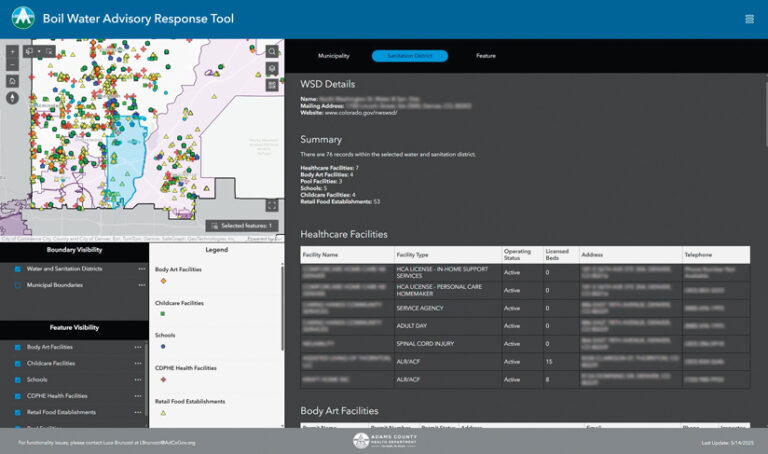Screen dimensions: 768x454
Task: Click the Legend panel scrollbar
Action: click(x=282, y=308)
